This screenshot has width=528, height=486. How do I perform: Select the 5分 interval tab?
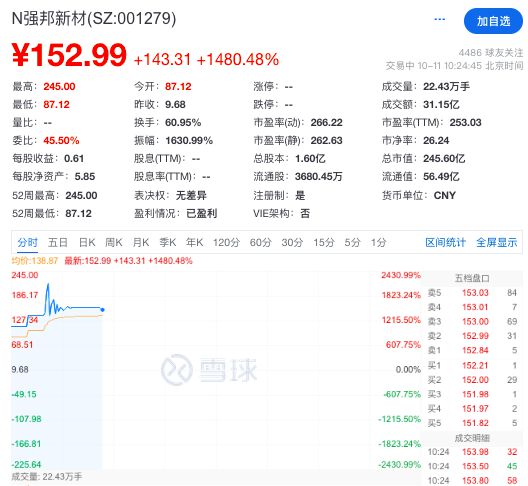(352, 242)
